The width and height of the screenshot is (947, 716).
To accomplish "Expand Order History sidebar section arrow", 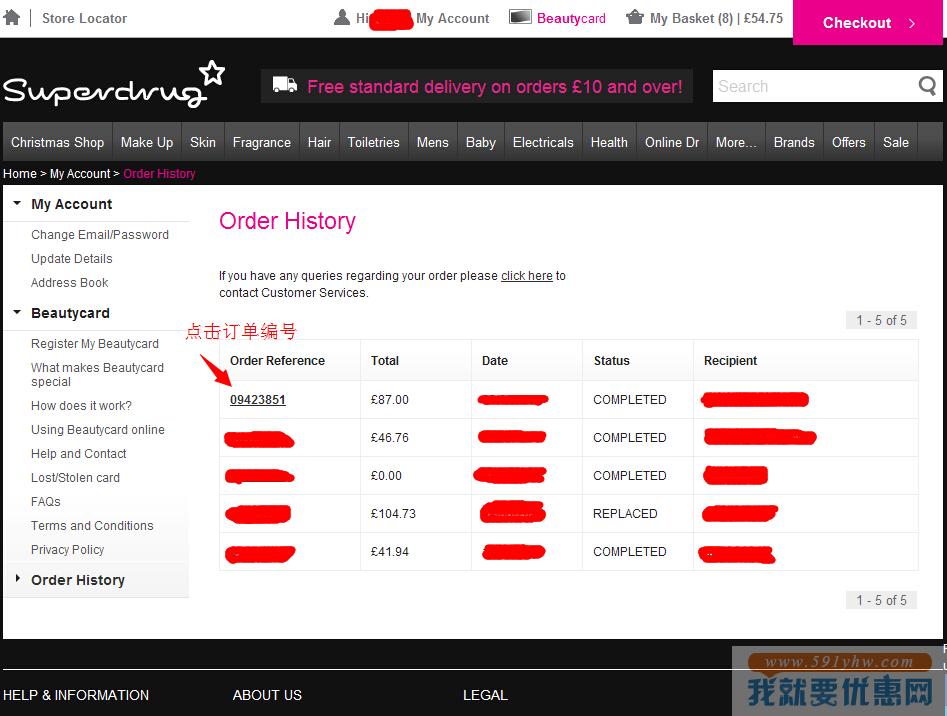I will click(x=18, y=578).
